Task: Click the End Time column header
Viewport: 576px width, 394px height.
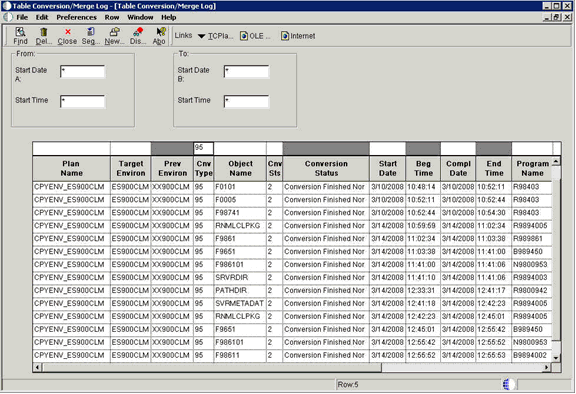Action: [x=494, y=168]
